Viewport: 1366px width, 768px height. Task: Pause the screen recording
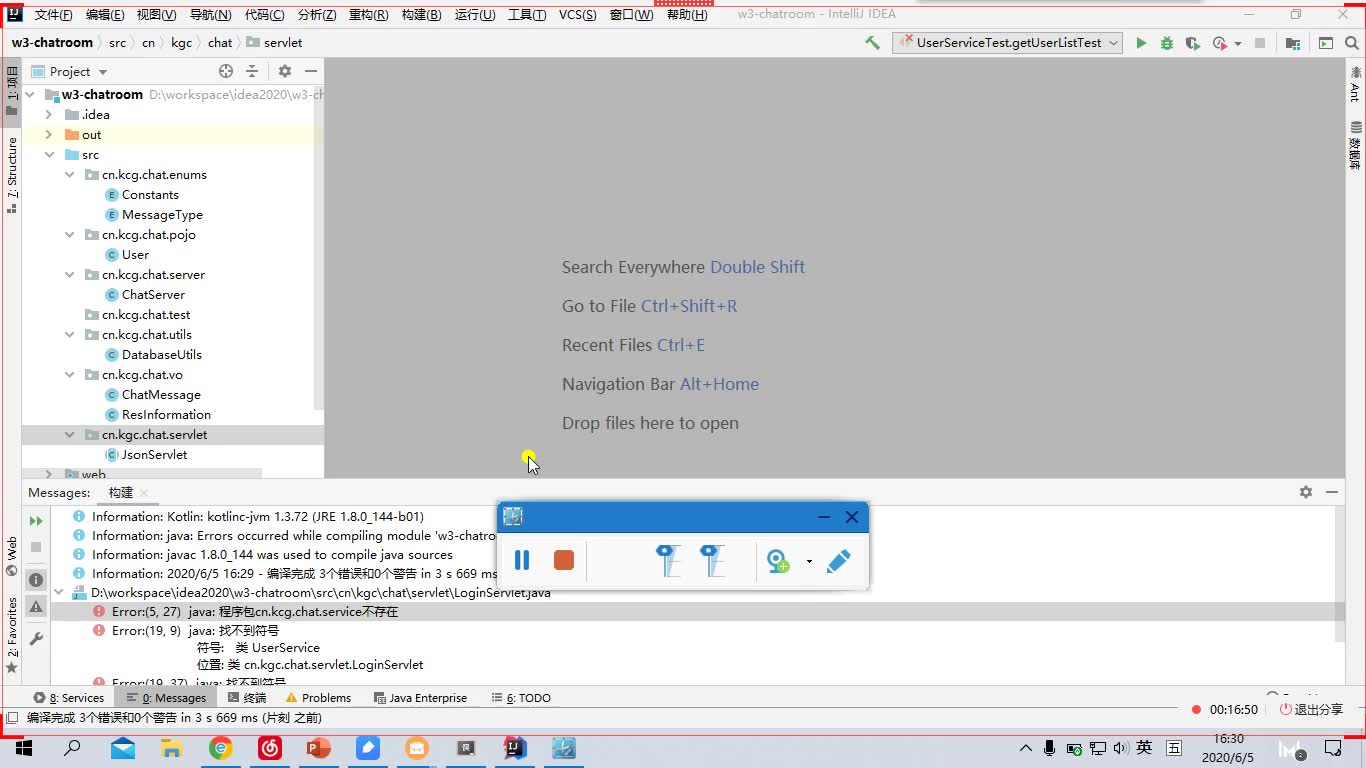(521, 560)
